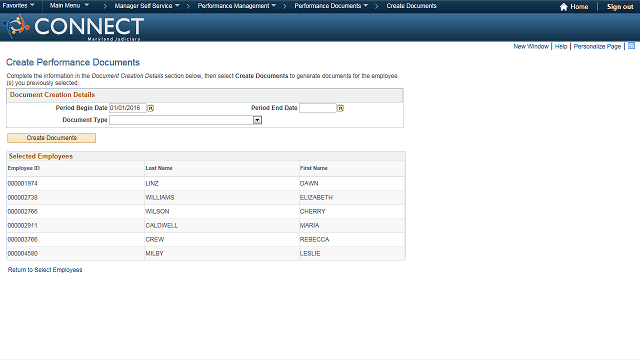640x360 pixels.
Task: Select employee ID 000001974
Action: 22,184
